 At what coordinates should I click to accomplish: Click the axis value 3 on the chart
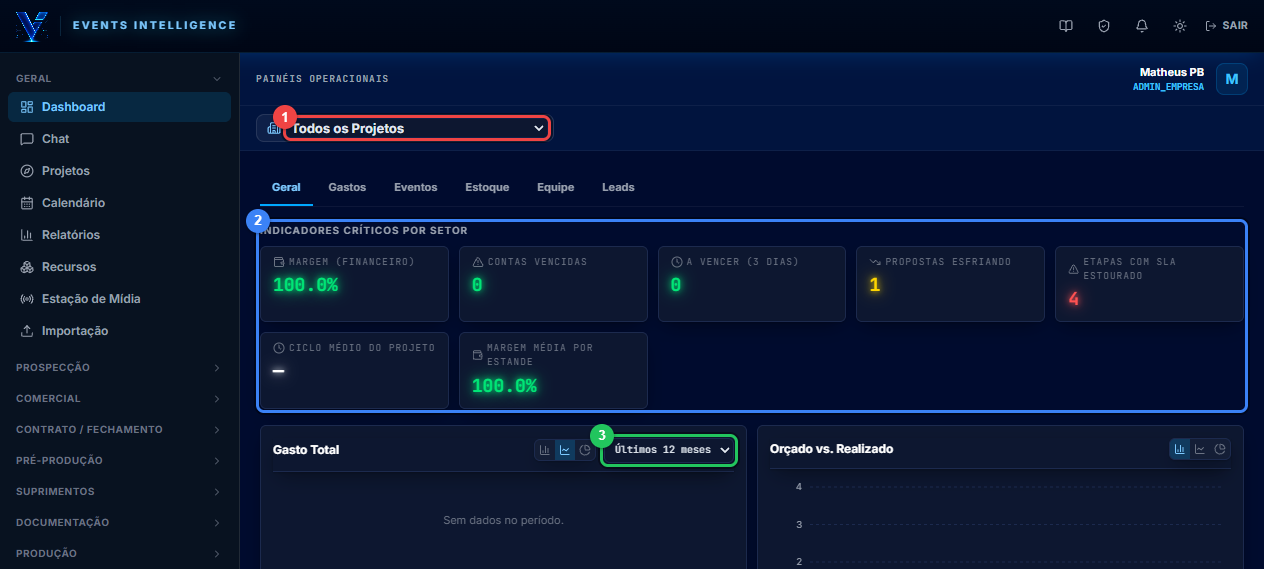[799, 525]
